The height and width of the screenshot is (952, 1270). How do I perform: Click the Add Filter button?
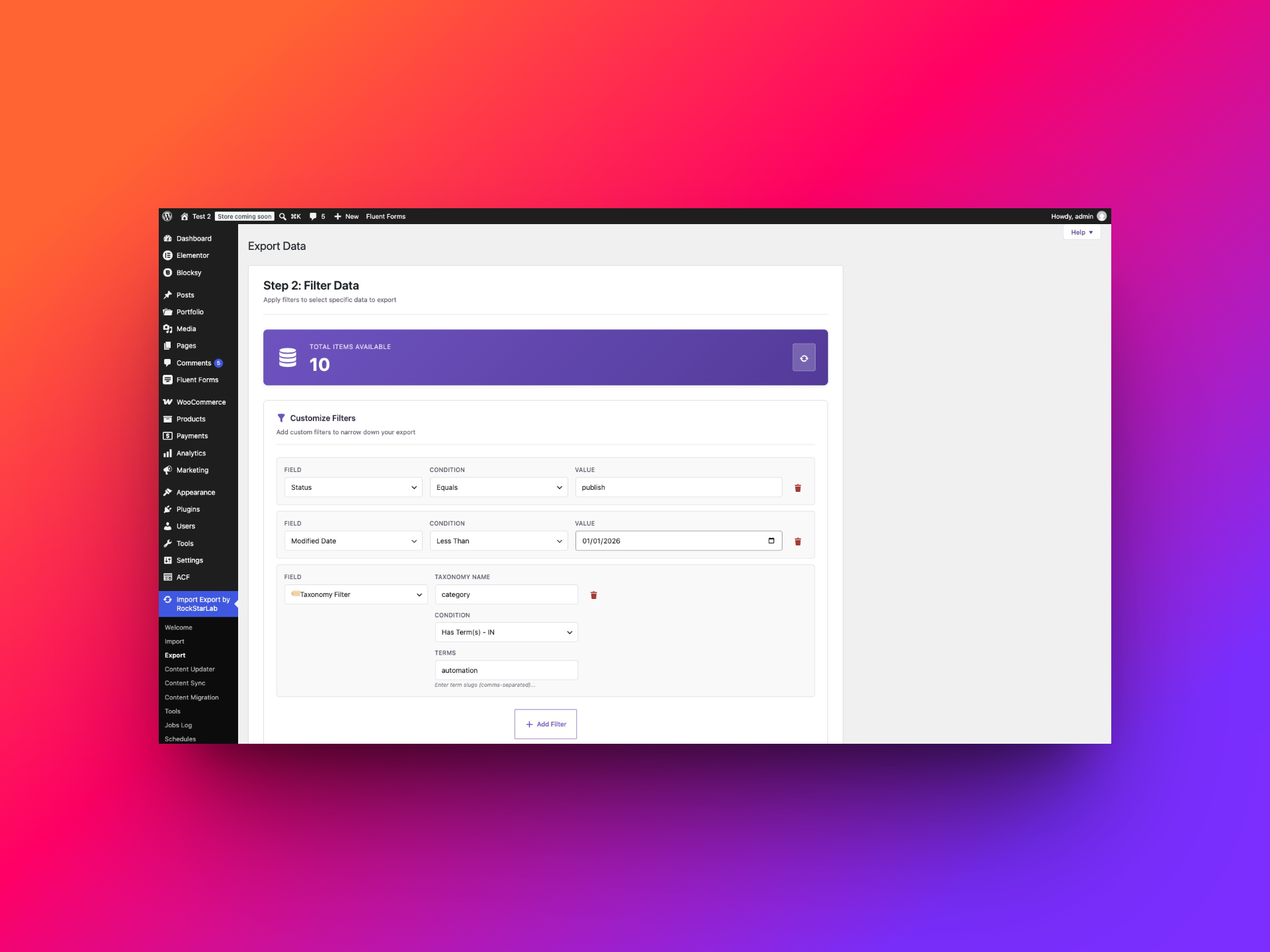click(x=546, y=724)
